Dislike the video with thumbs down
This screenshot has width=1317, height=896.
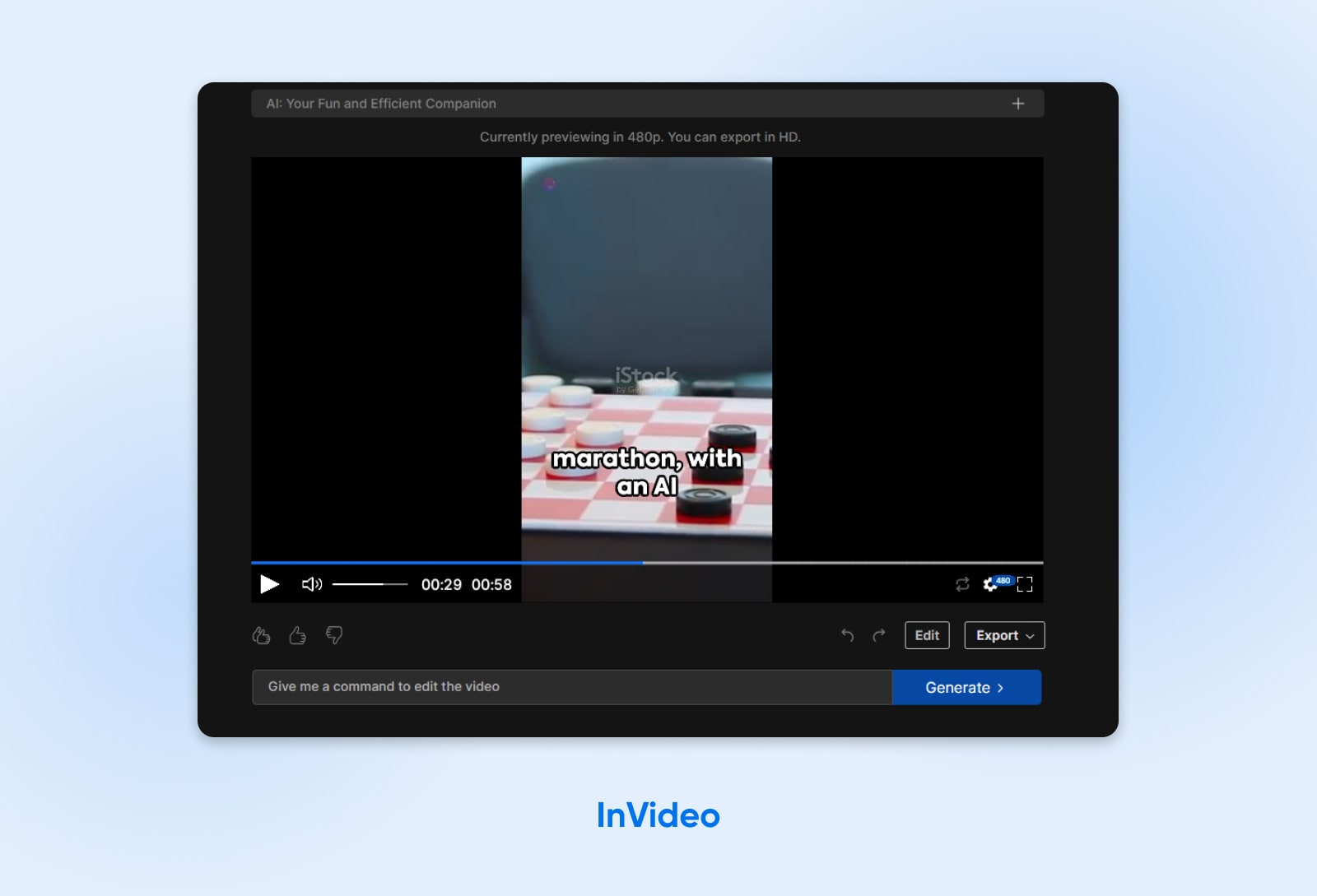(x=334, y=635)
